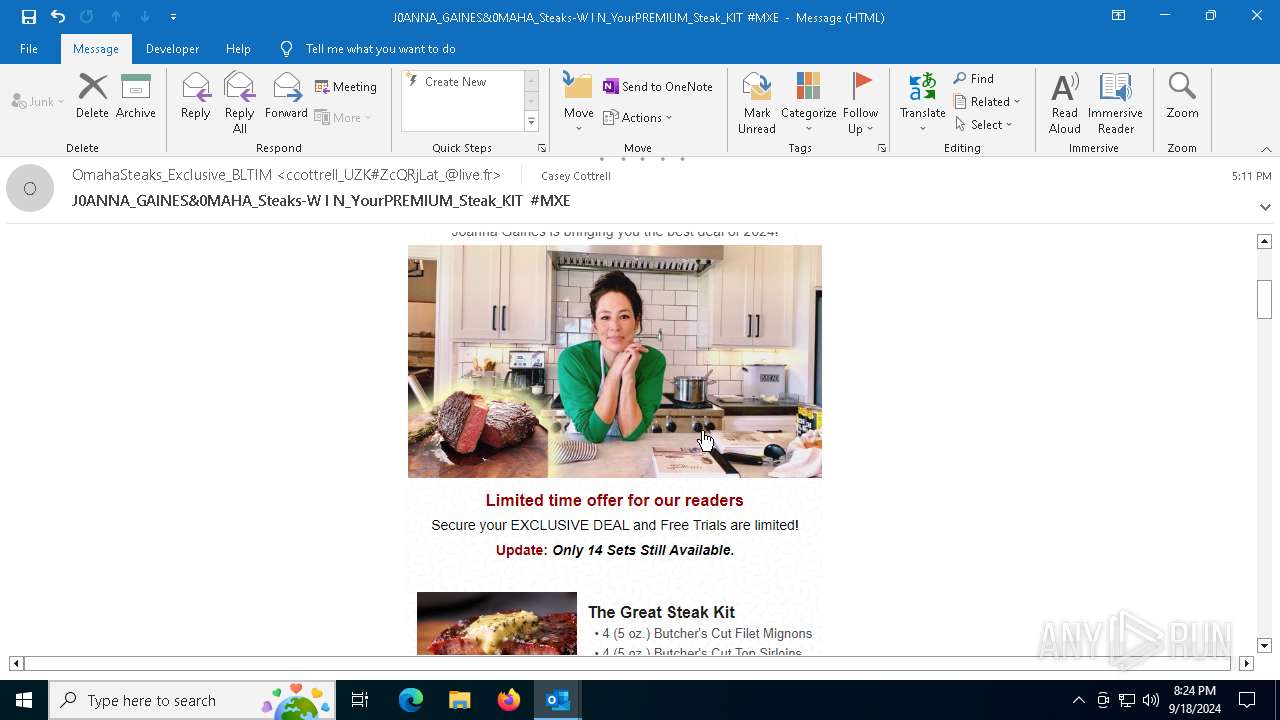The image size is (1280, 720).
Task: Reply All to the message
Action: (x=240, y=103)
